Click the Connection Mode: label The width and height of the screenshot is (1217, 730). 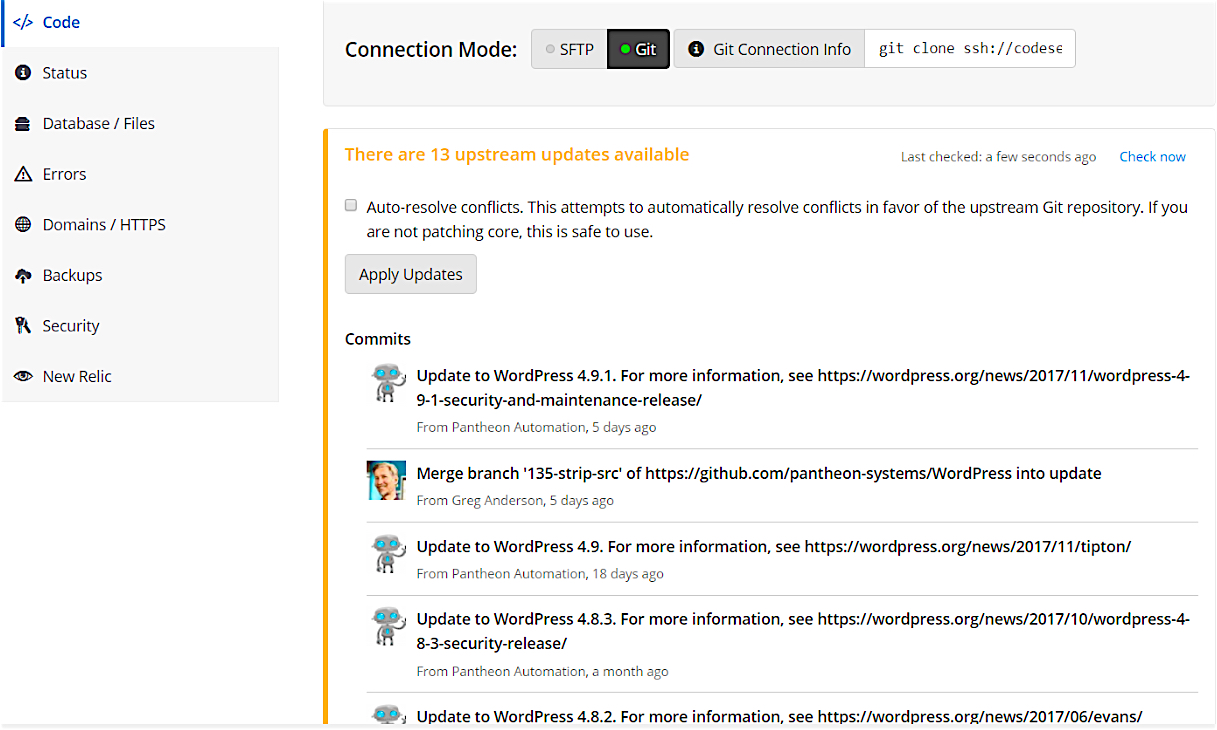[x=431, y=50]
